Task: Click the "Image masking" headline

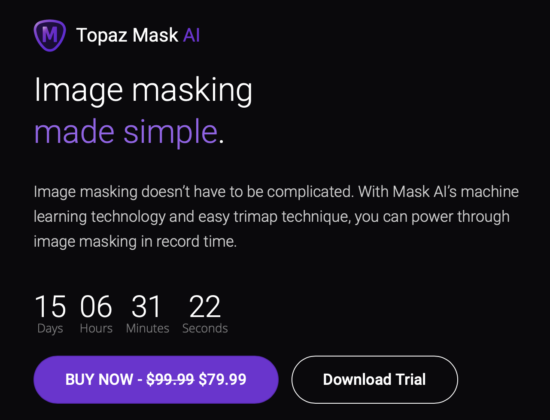Action: [143, 91]
